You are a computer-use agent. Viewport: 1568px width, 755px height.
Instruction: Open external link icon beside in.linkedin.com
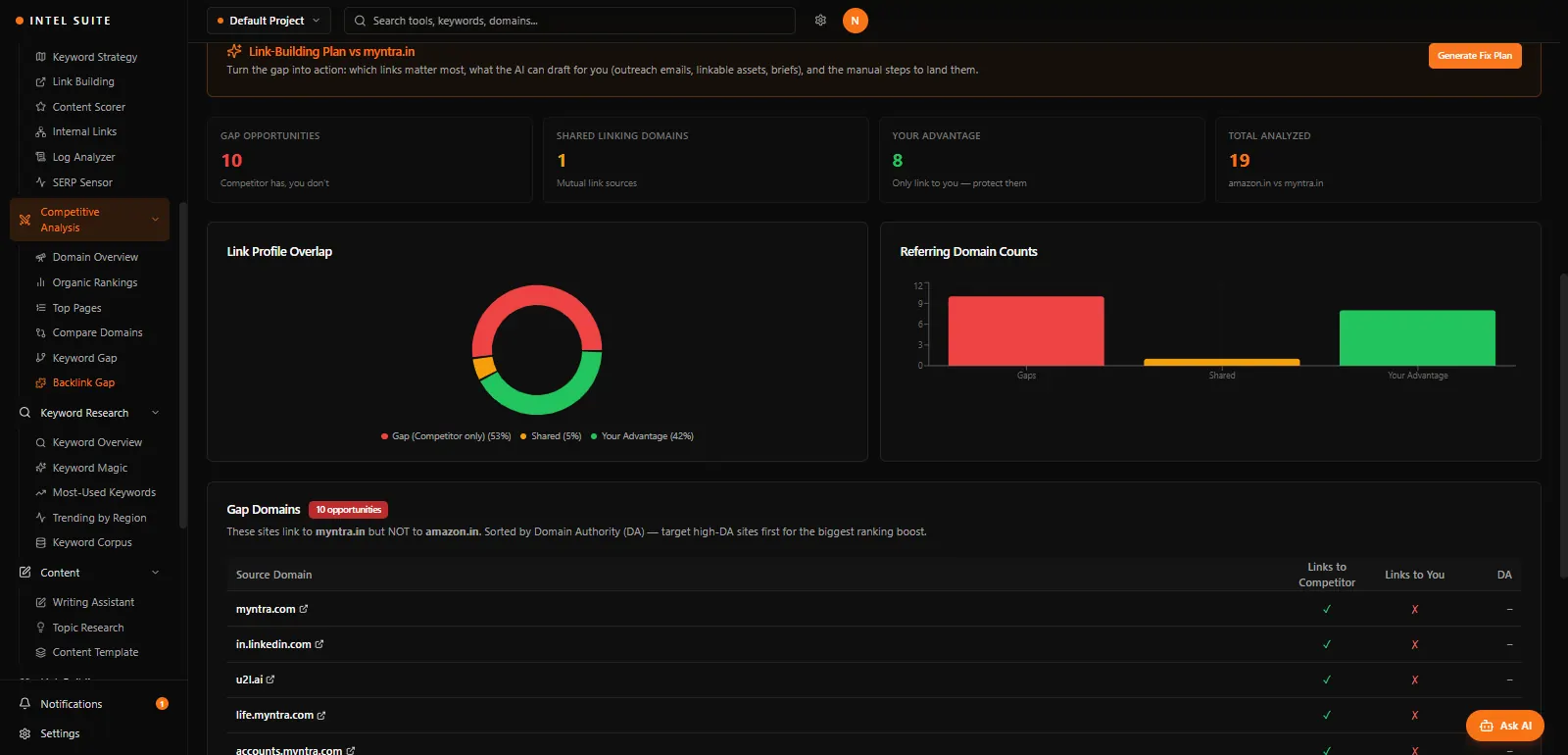[x=319, y=644]
